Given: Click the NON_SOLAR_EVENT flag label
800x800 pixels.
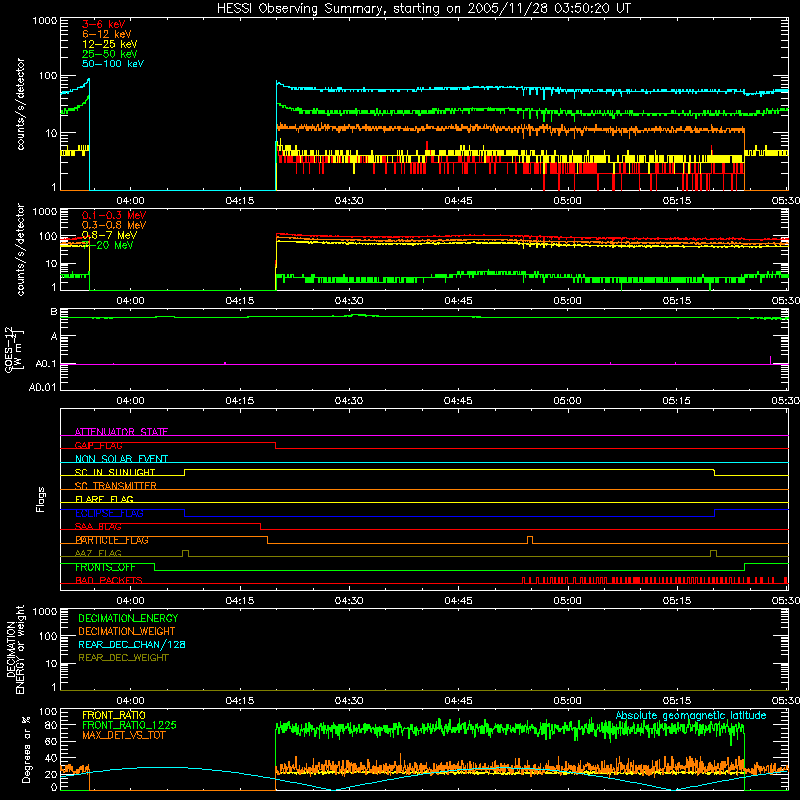Looking at the screenshot, I should tap(121, 459).
